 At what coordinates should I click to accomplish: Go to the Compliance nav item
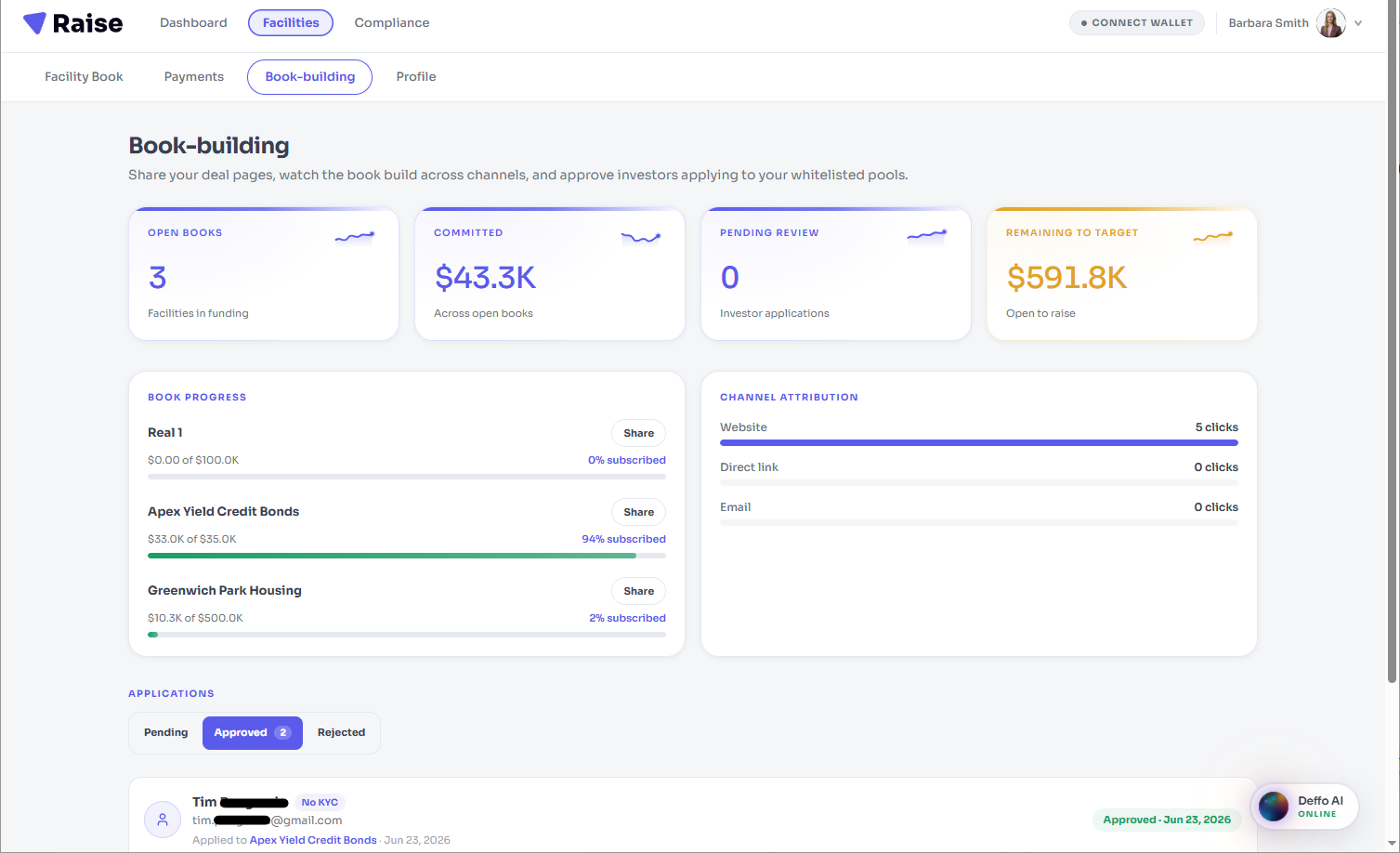[x=392, y=23]
